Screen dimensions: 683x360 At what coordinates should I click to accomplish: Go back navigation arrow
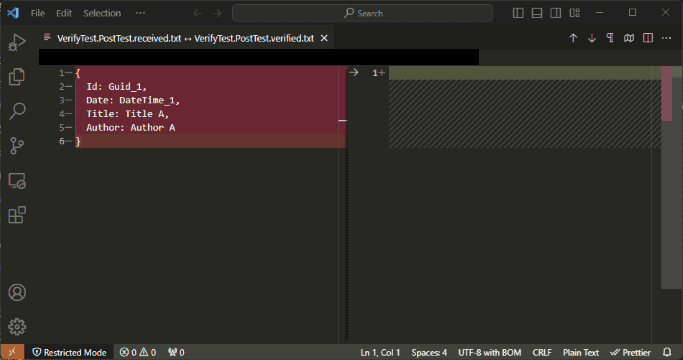tap(198, 13)
